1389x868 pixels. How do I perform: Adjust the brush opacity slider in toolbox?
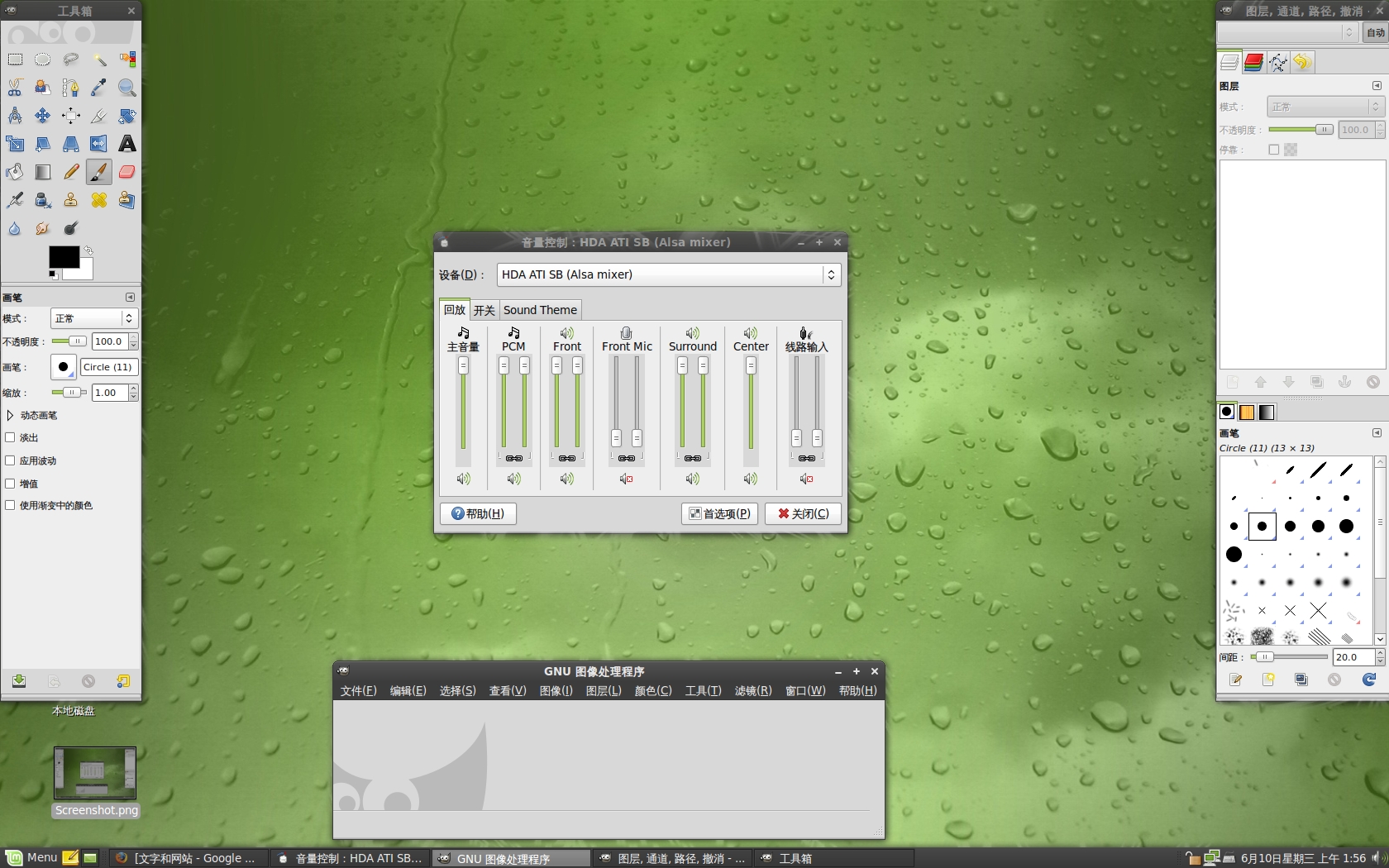[69, 341]
